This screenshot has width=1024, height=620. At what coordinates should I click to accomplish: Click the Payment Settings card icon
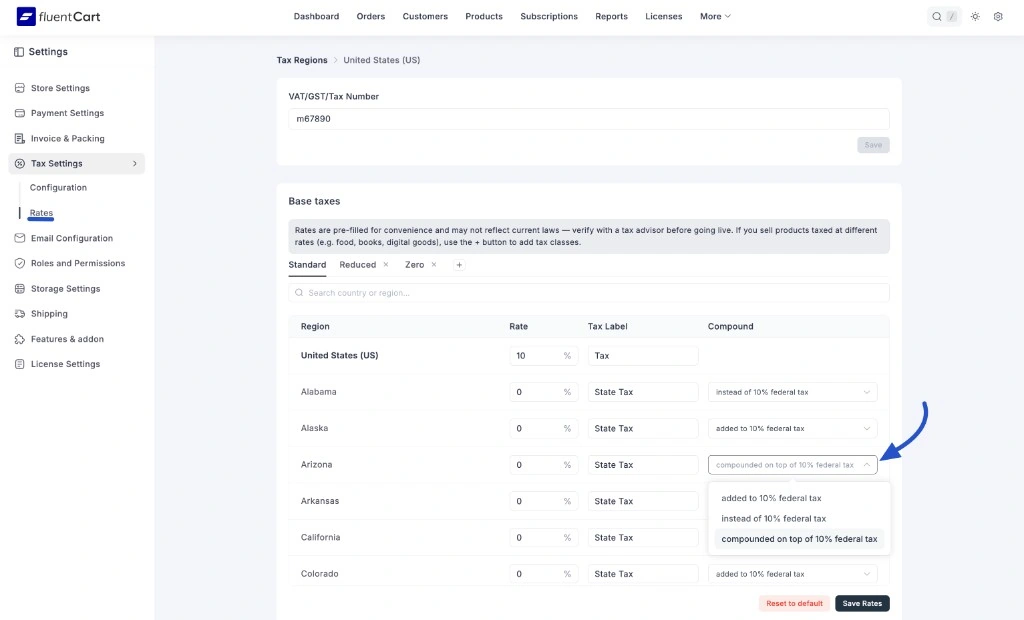click(20, 113)
